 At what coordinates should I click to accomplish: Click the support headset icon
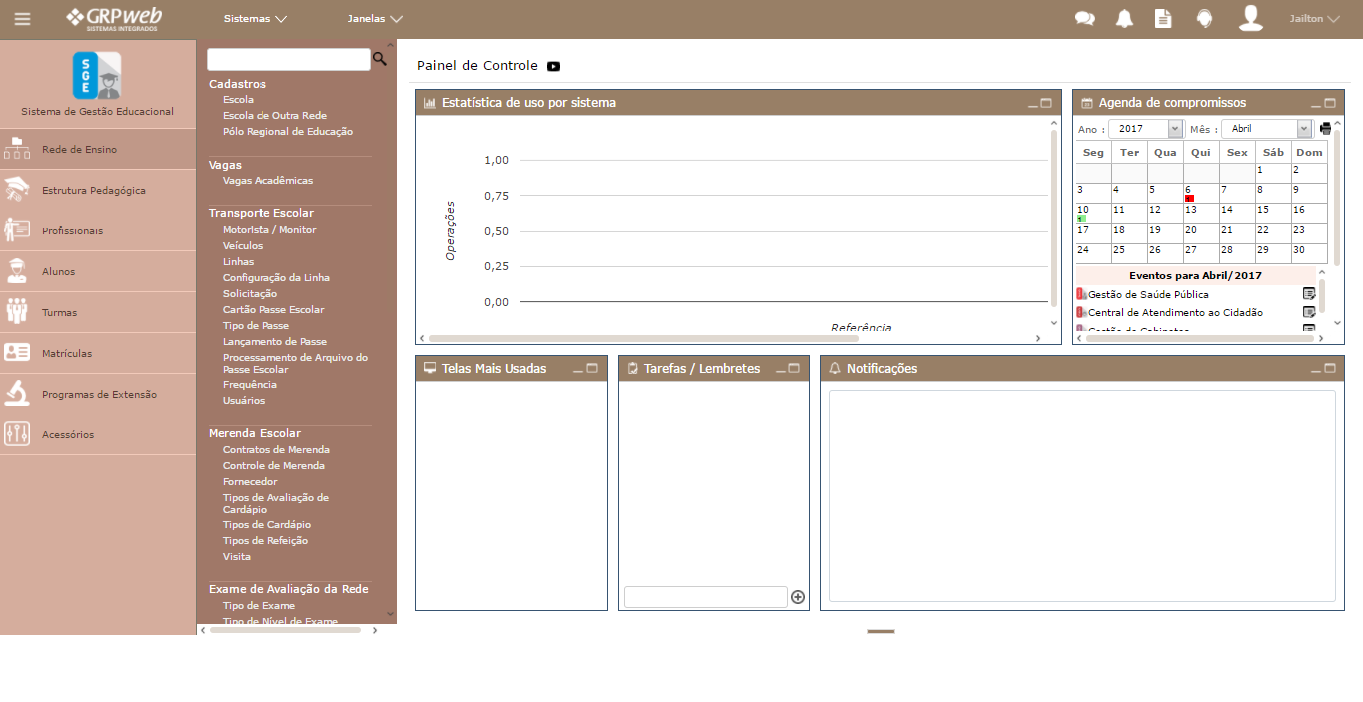pyautogui.click(x=1205, y=19)
